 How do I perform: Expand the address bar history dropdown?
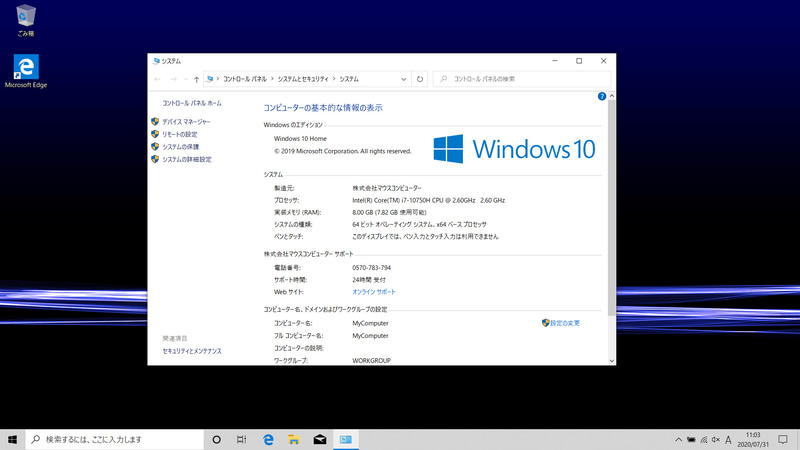point(404,79)
